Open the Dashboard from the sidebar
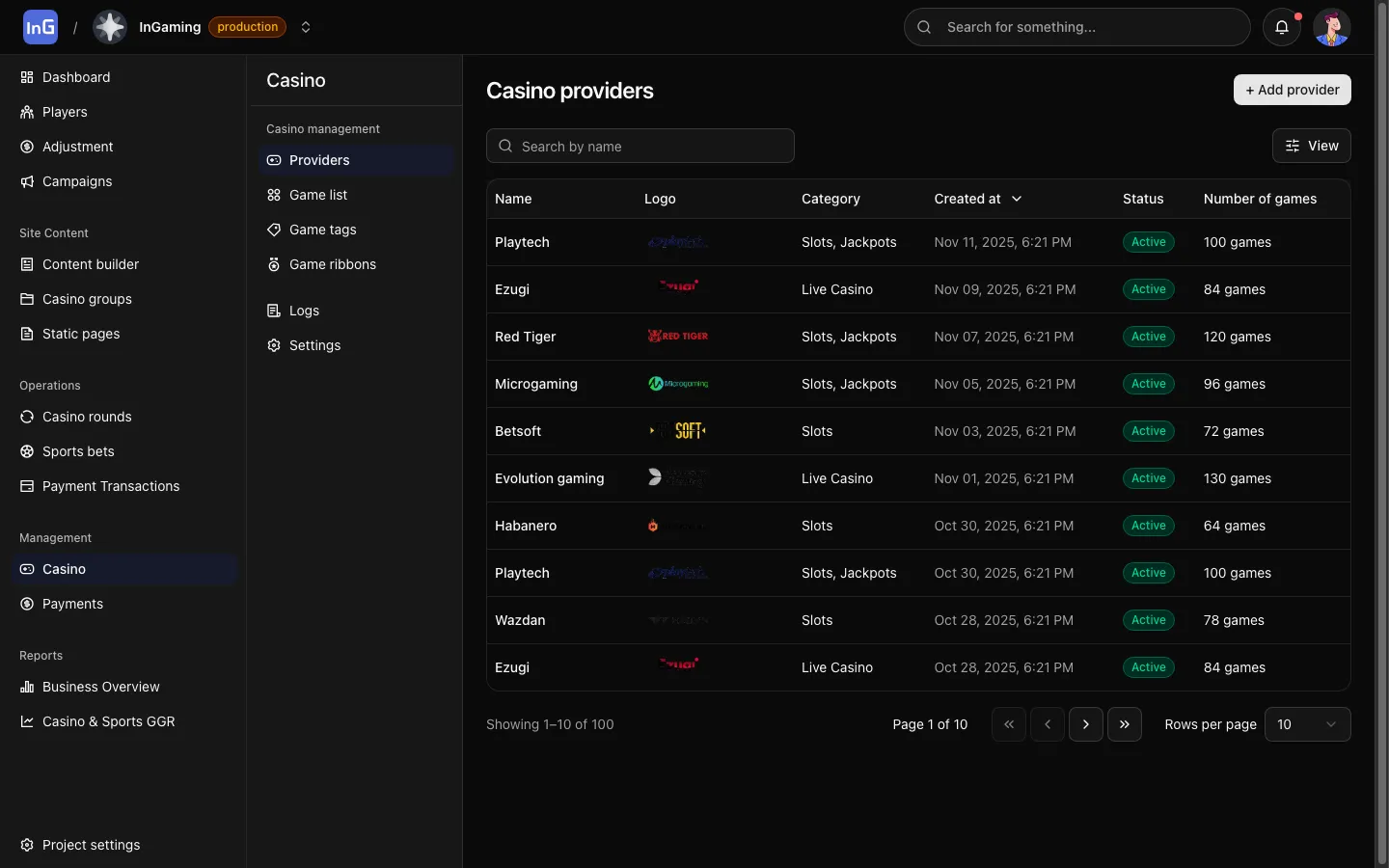Image resolution: width=1389 pixels, height=868 pixels. (75, 77)
